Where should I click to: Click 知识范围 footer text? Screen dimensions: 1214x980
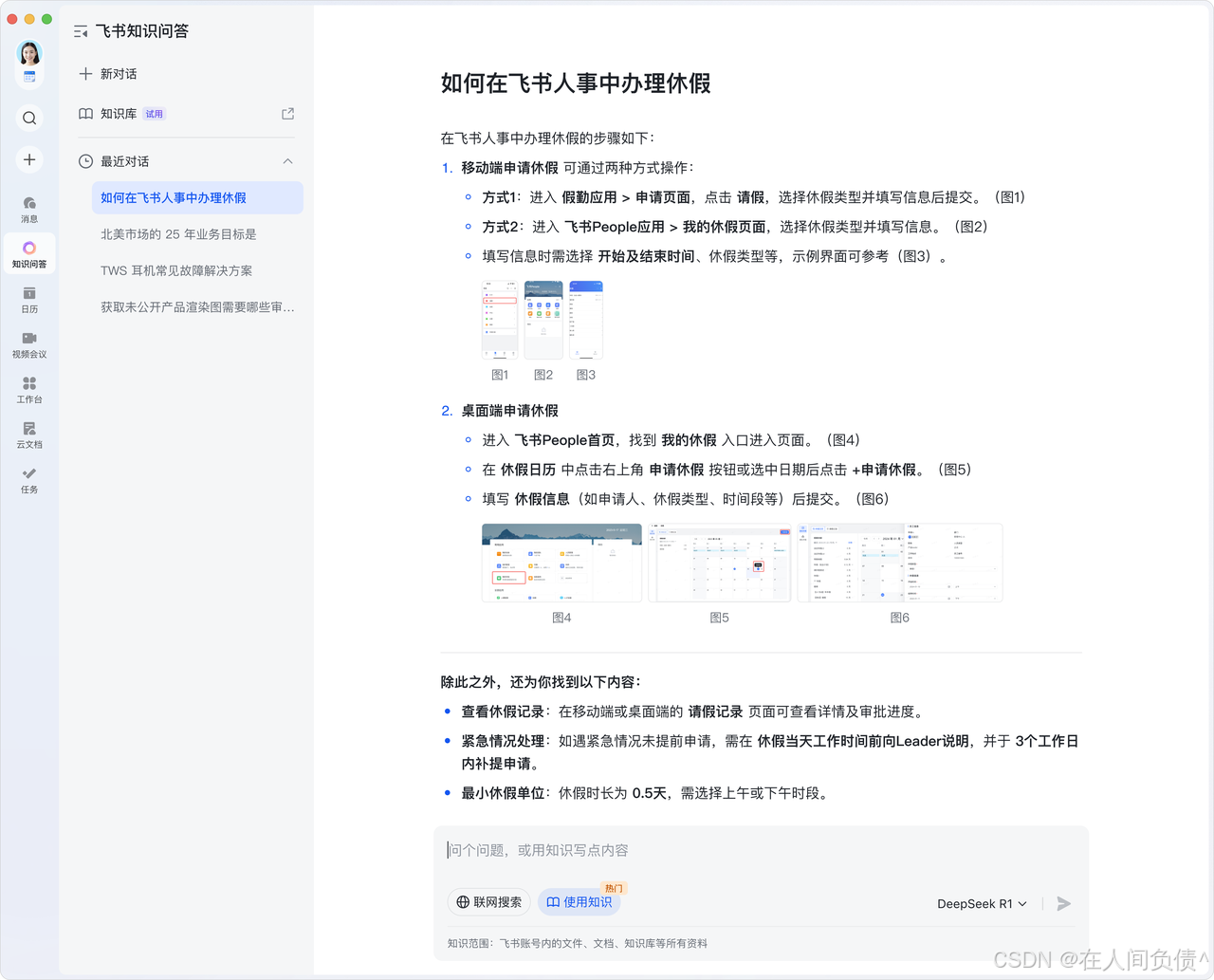click(x=578, y=943)
